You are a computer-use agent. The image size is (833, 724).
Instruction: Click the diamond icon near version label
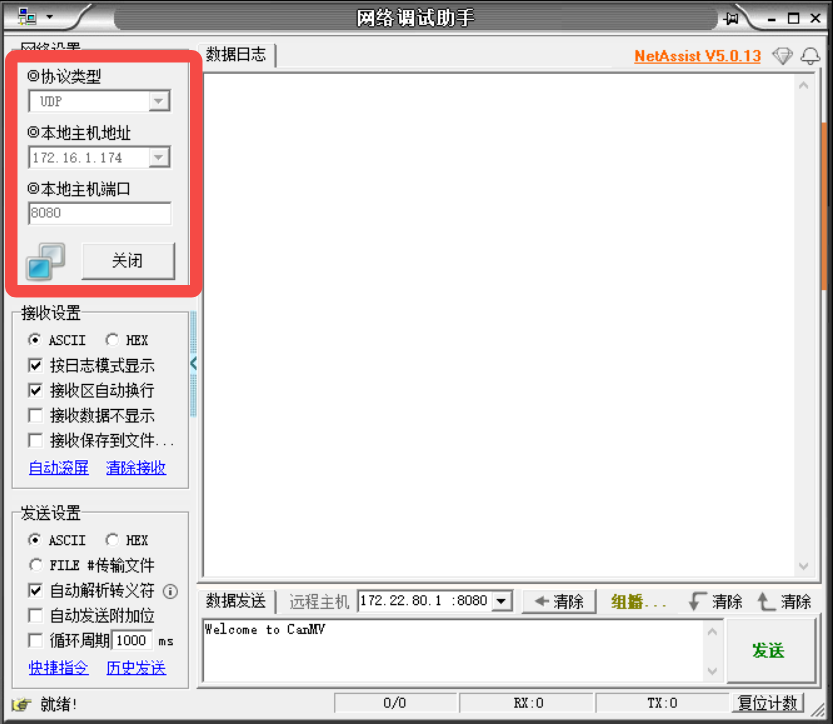782,56
